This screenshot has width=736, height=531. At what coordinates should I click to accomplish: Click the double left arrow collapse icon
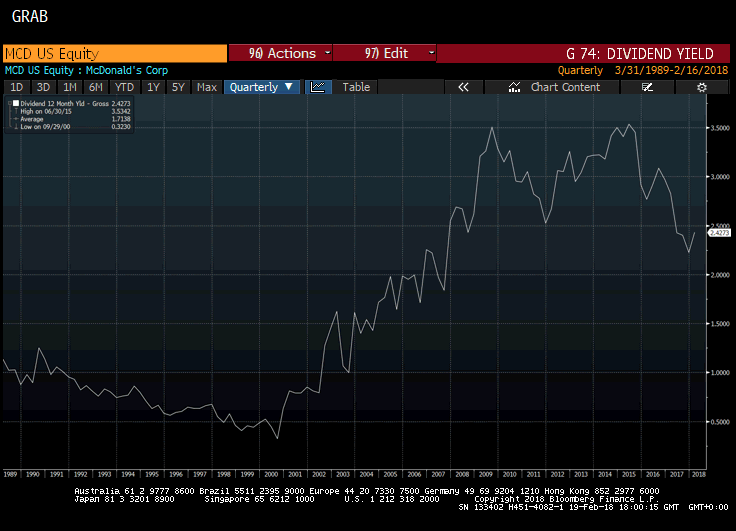click(x=463, y=87)
